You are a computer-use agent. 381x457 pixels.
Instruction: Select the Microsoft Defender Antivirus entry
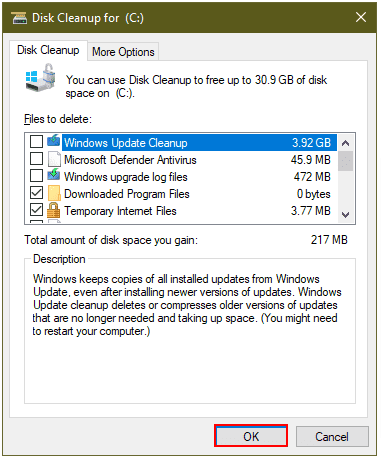tap(130, 160)
